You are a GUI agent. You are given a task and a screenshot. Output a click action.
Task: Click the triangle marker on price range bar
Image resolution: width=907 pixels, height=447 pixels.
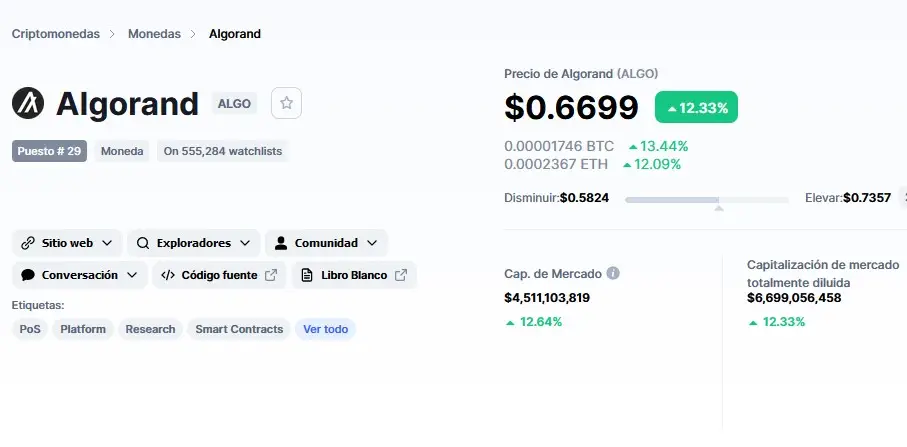point(719,208)
